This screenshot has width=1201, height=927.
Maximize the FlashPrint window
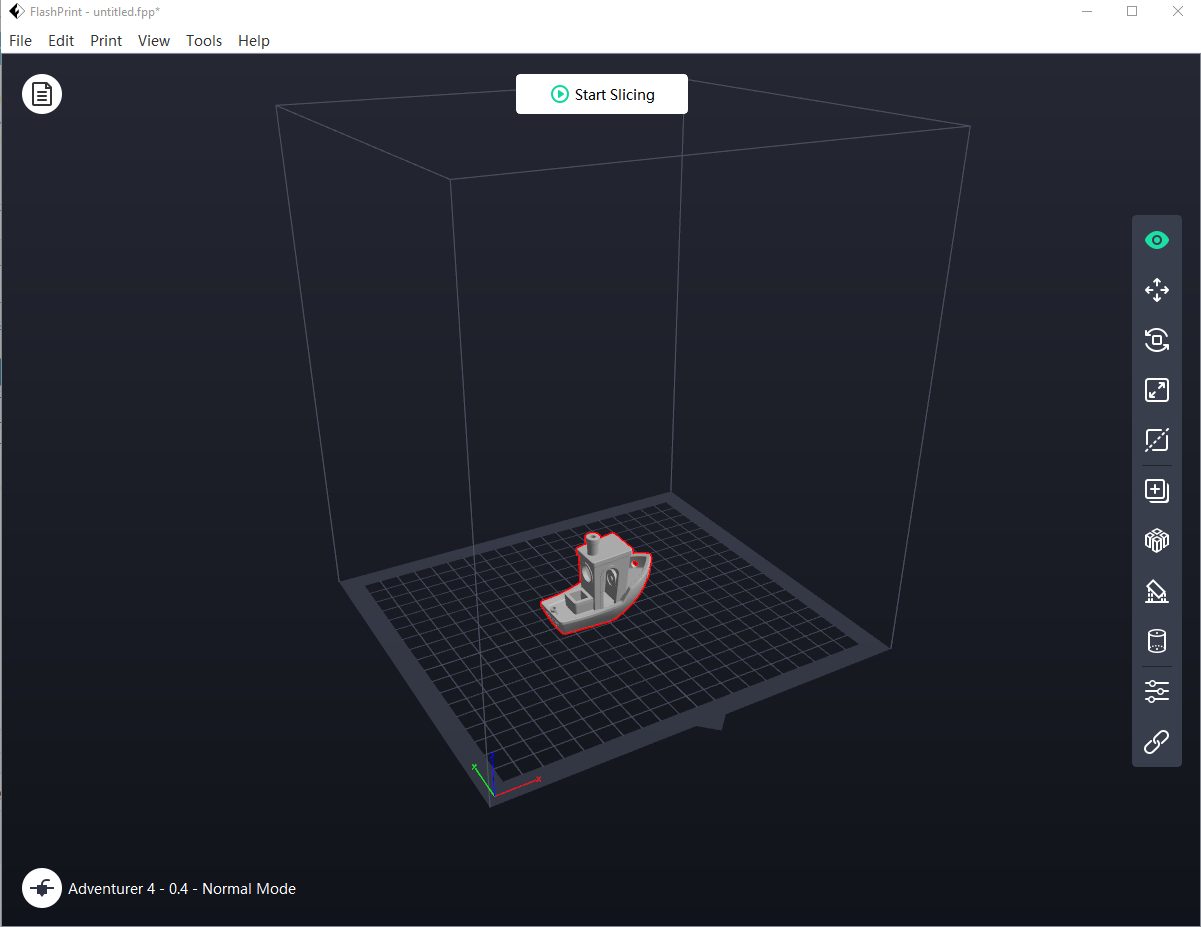1132,12
